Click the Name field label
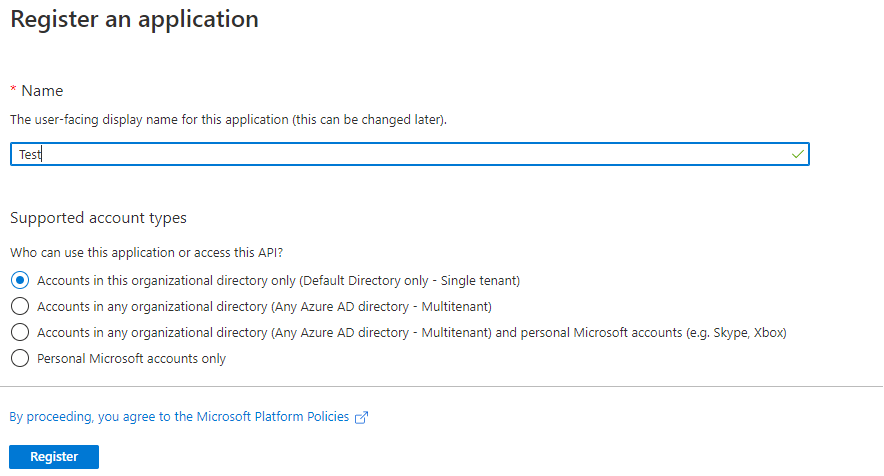The image size is (884, 476). pos(42,91)
